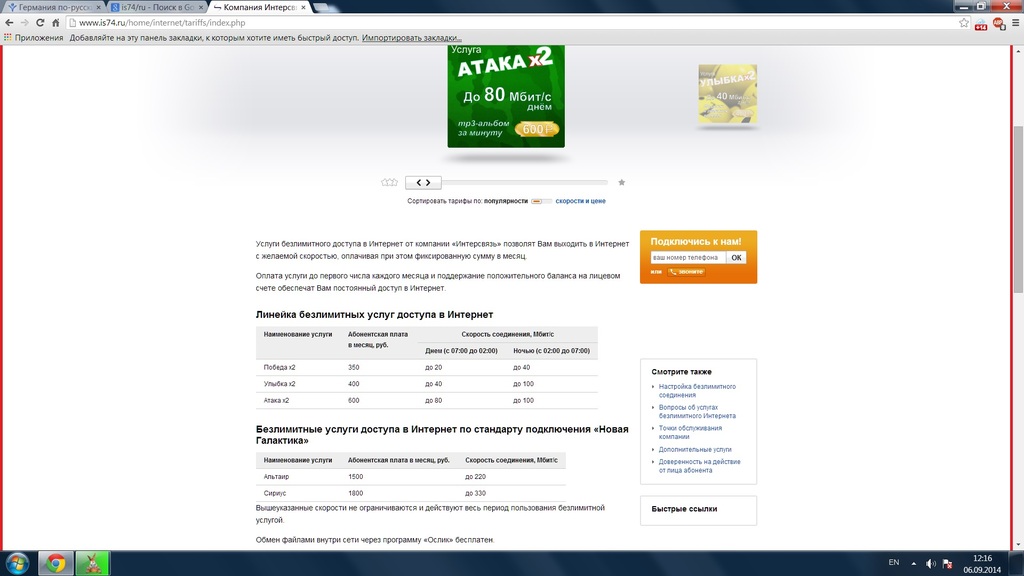Select the Атака x2 tariff banner
Image resolution: width=1024 pixels, height=576 pixels.
click(x=506, y=96)
